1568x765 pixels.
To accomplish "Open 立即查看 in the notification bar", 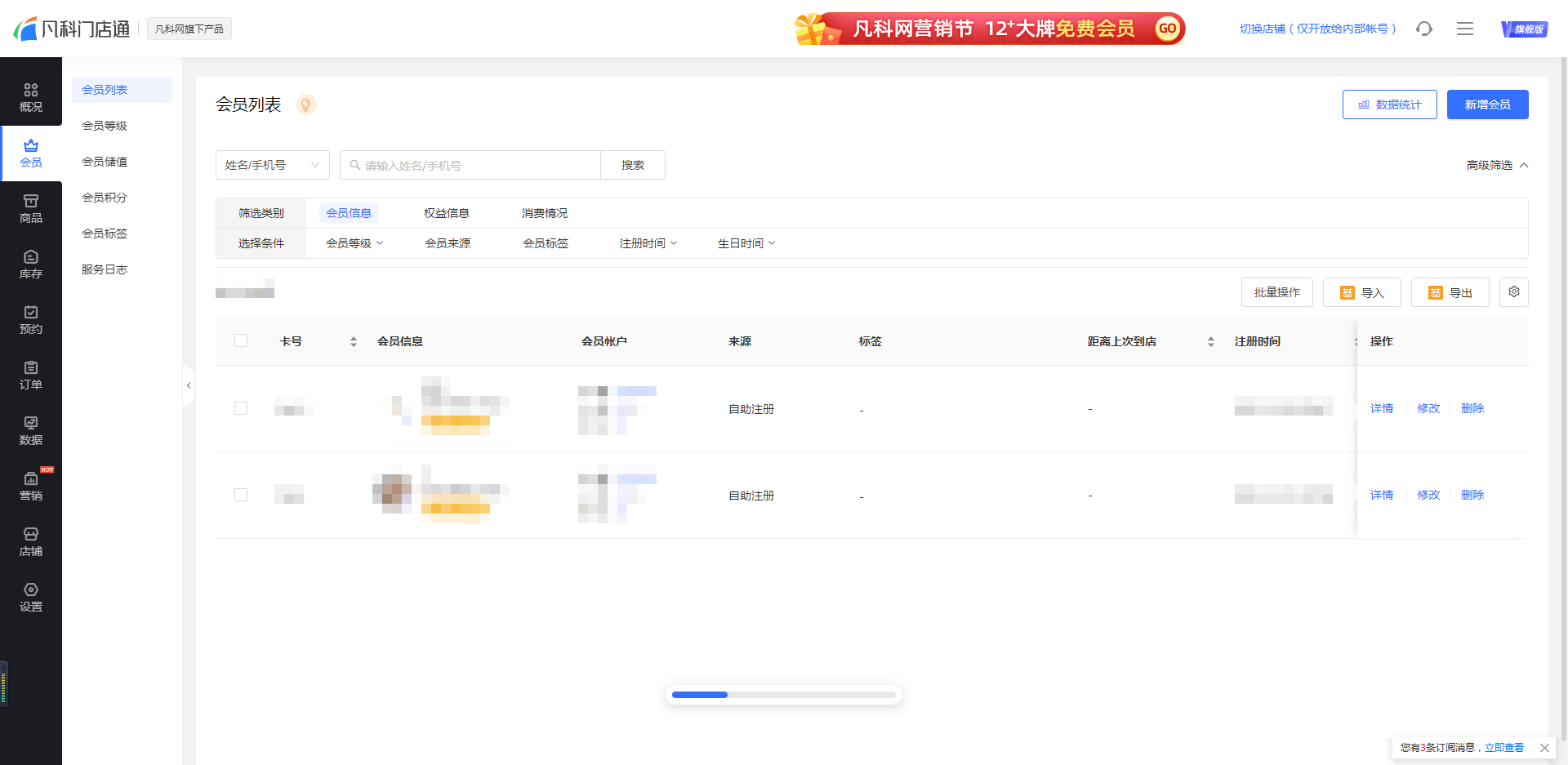I will [1503, 747].
